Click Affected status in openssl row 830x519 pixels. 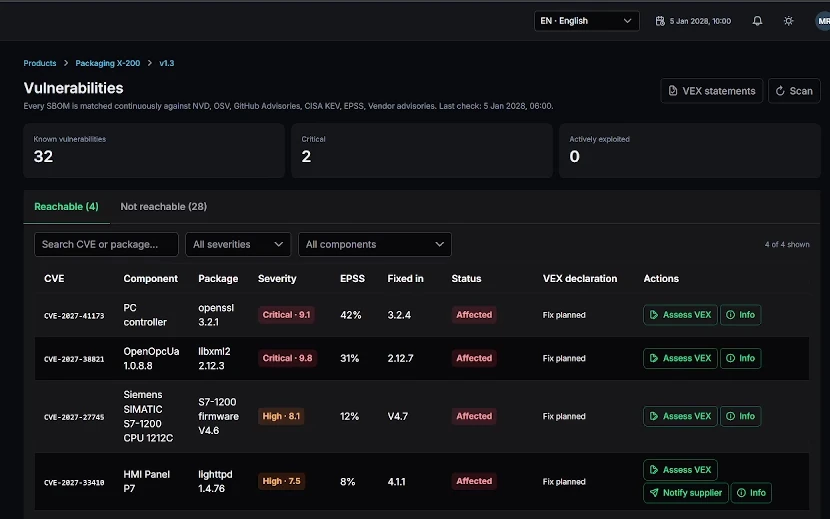point(474,315)
